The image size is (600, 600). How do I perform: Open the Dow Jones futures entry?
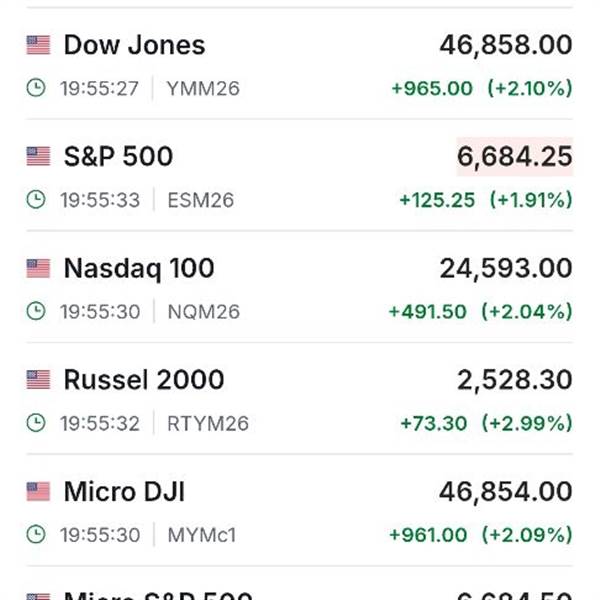tap(300, 64)
